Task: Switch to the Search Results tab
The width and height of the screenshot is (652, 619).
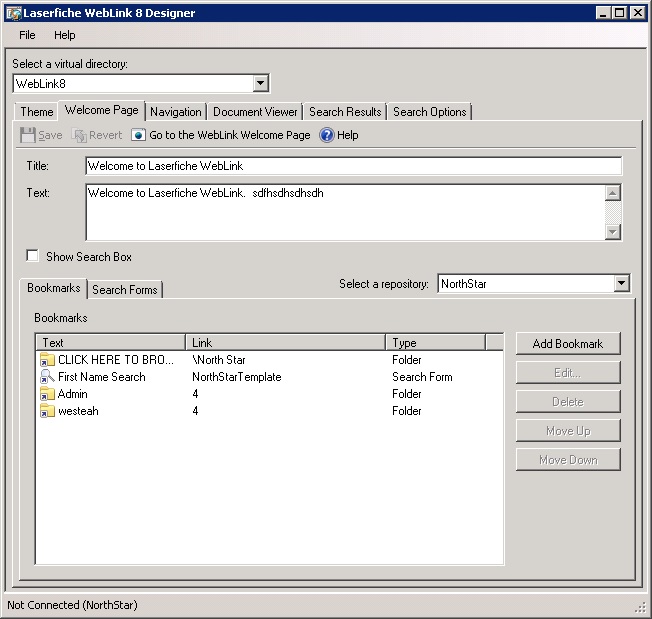Action: (x=345, y=112)
